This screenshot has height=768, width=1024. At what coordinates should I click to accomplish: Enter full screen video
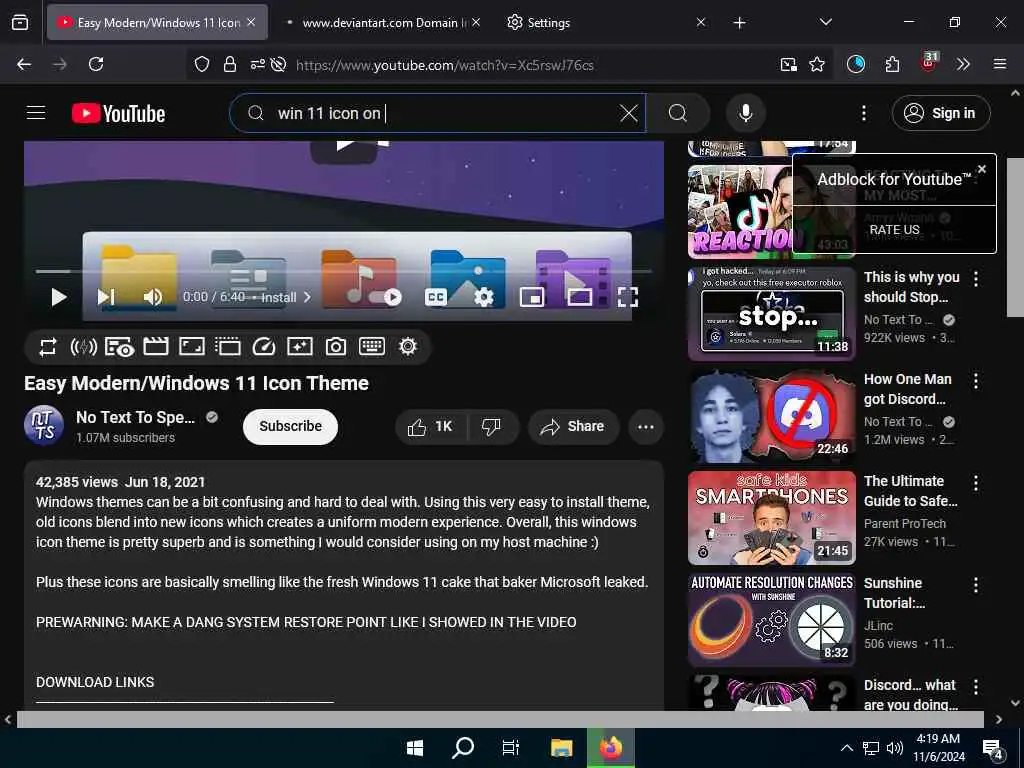(628, 297)
